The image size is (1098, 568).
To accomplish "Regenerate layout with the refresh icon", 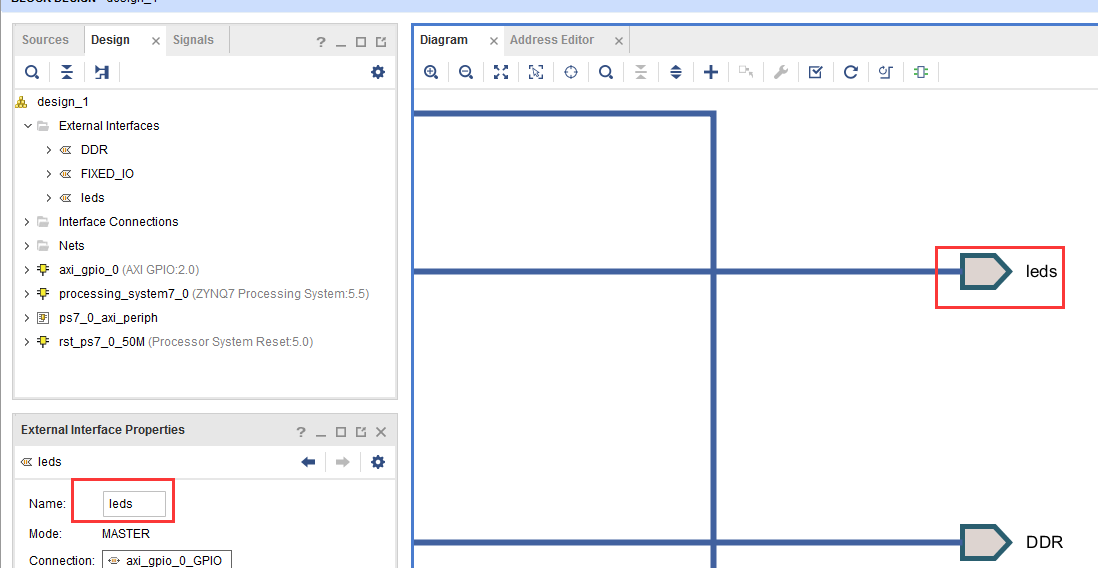I will [850, 72].
